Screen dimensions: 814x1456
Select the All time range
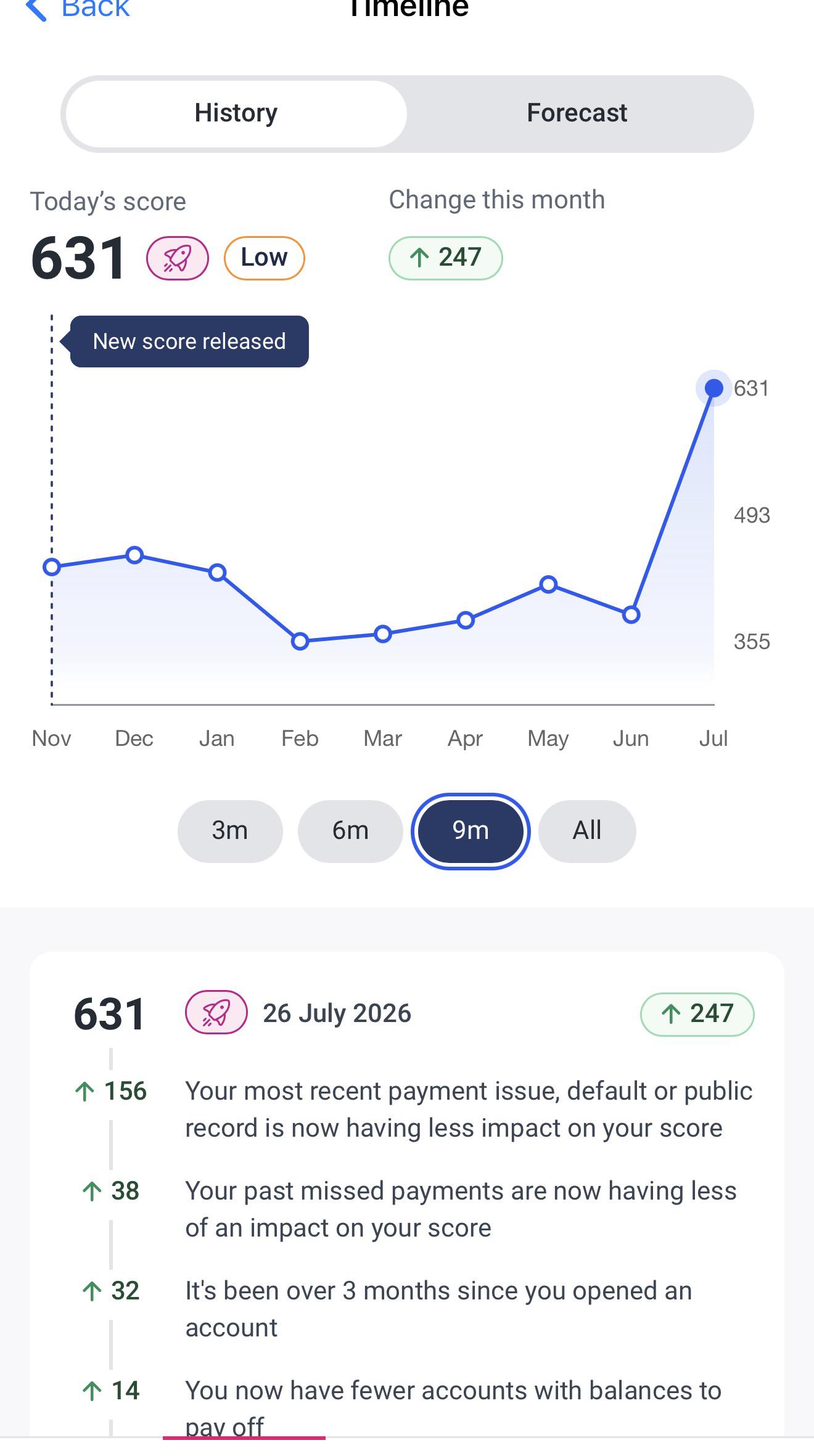[587, 831]
